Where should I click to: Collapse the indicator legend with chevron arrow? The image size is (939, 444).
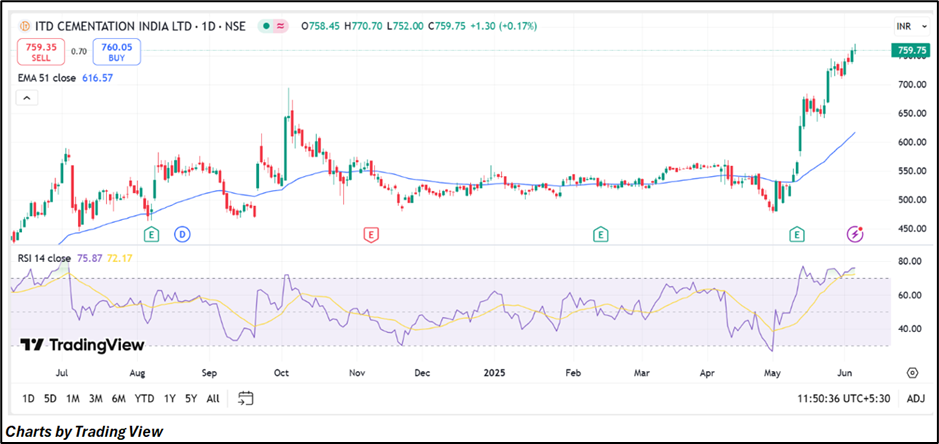pos(27,98)
